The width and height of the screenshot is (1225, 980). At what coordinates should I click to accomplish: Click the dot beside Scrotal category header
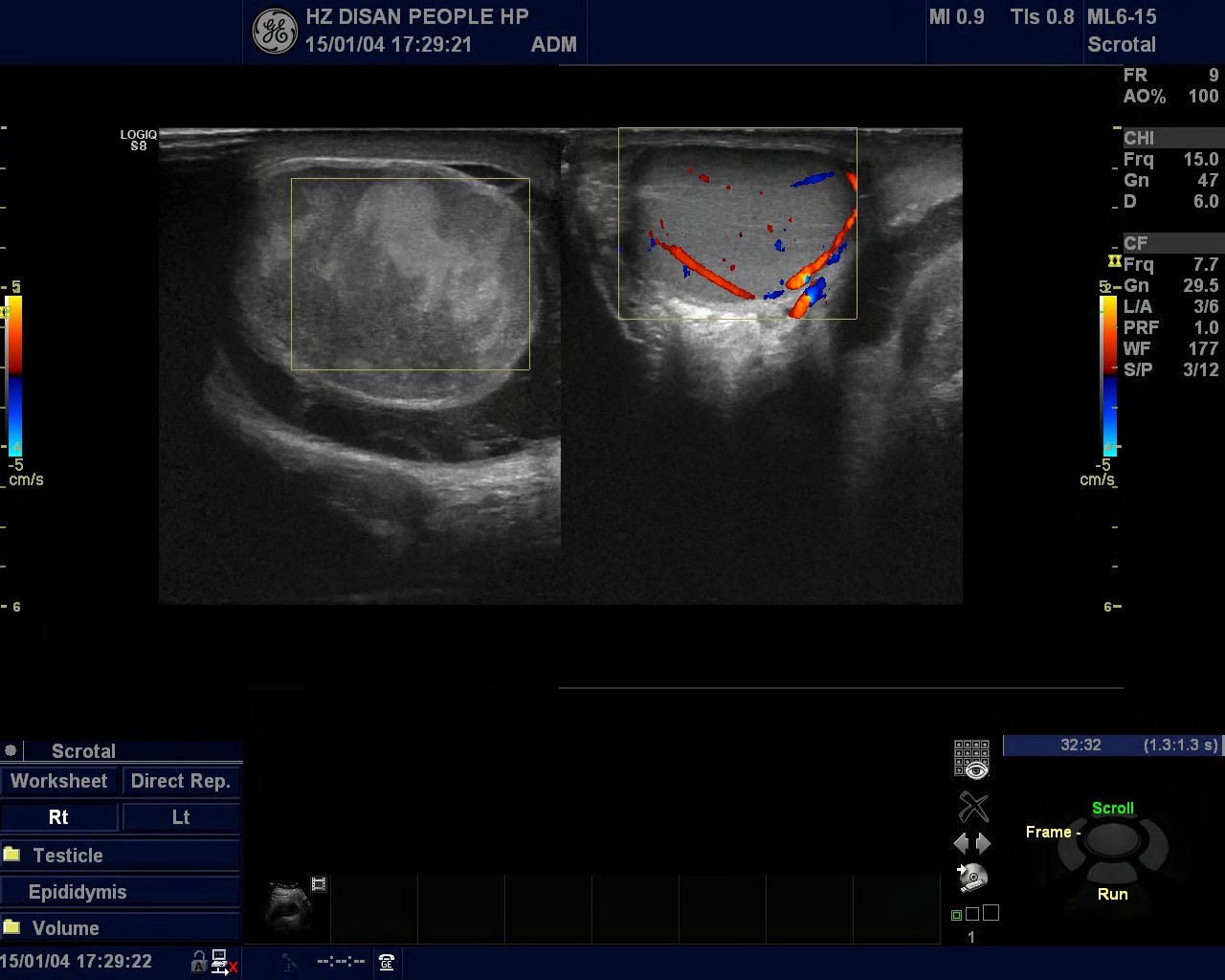click(x=11, y=750)
